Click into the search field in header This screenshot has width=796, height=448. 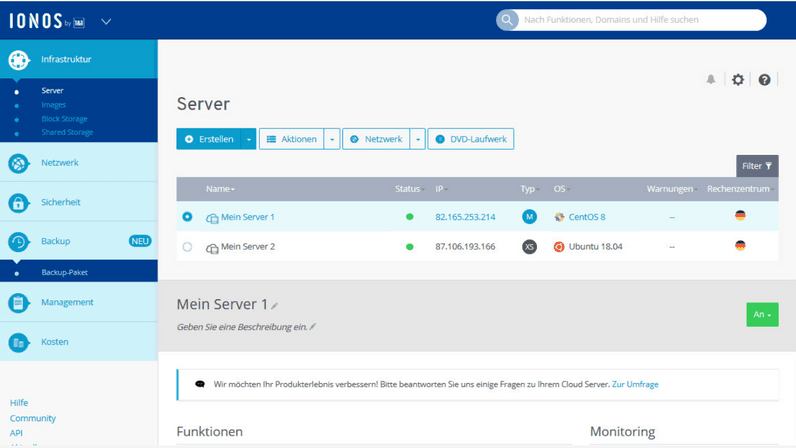(640, 20)
